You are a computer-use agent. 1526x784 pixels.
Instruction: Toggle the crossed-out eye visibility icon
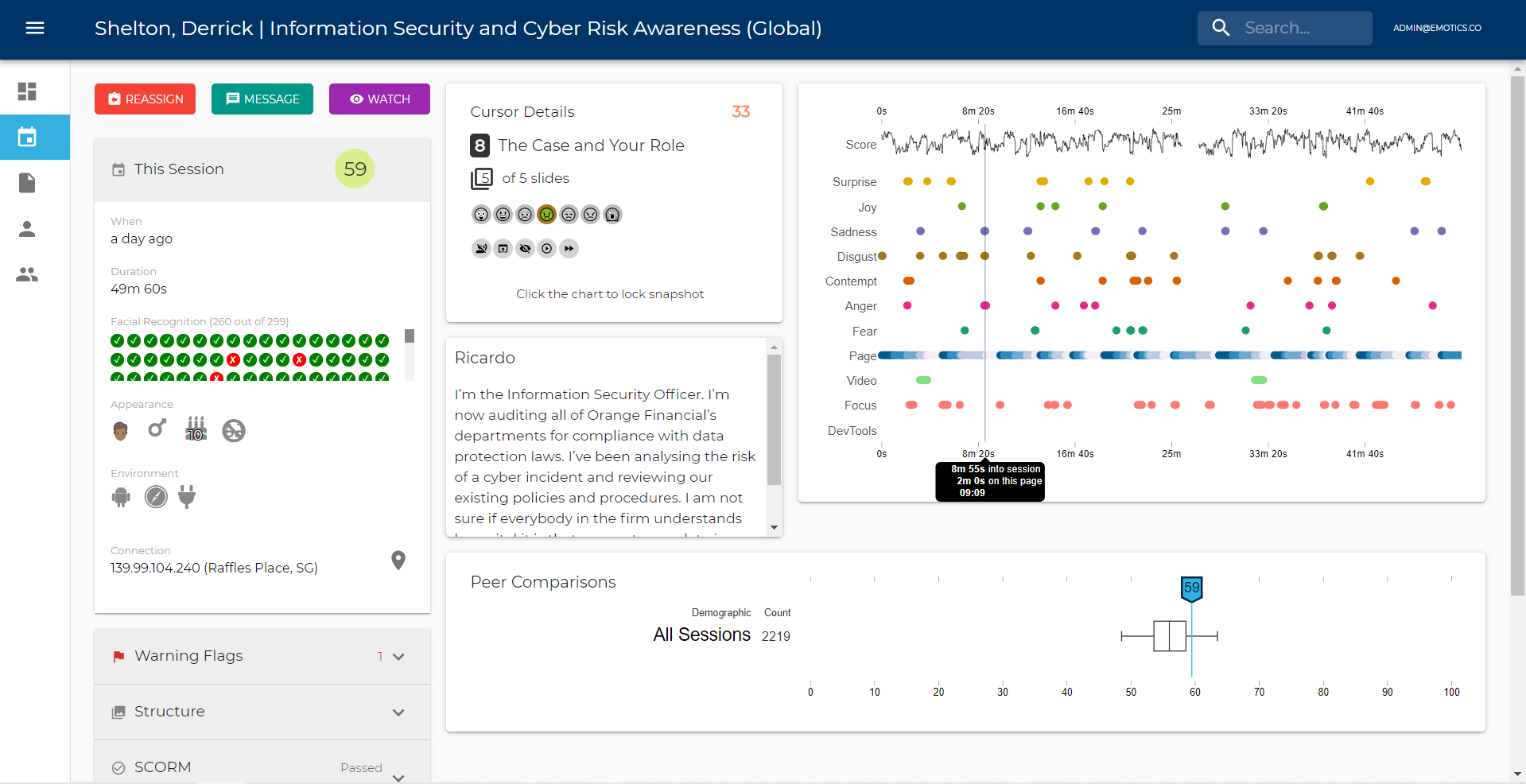(x=525, y=249)
